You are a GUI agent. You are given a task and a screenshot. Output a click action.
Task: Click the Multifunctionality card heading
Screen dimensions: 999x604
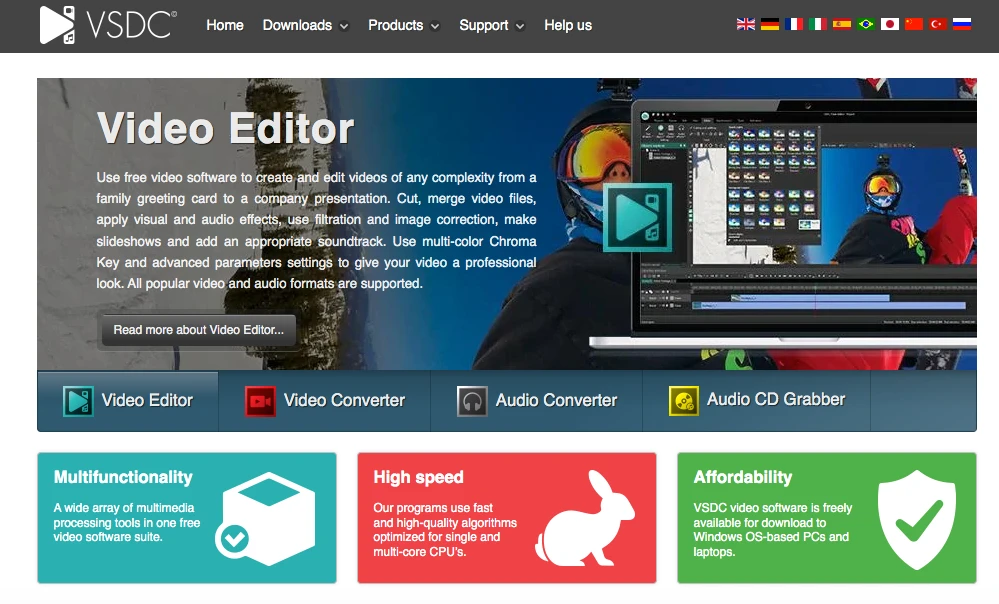tap(123, 477)
